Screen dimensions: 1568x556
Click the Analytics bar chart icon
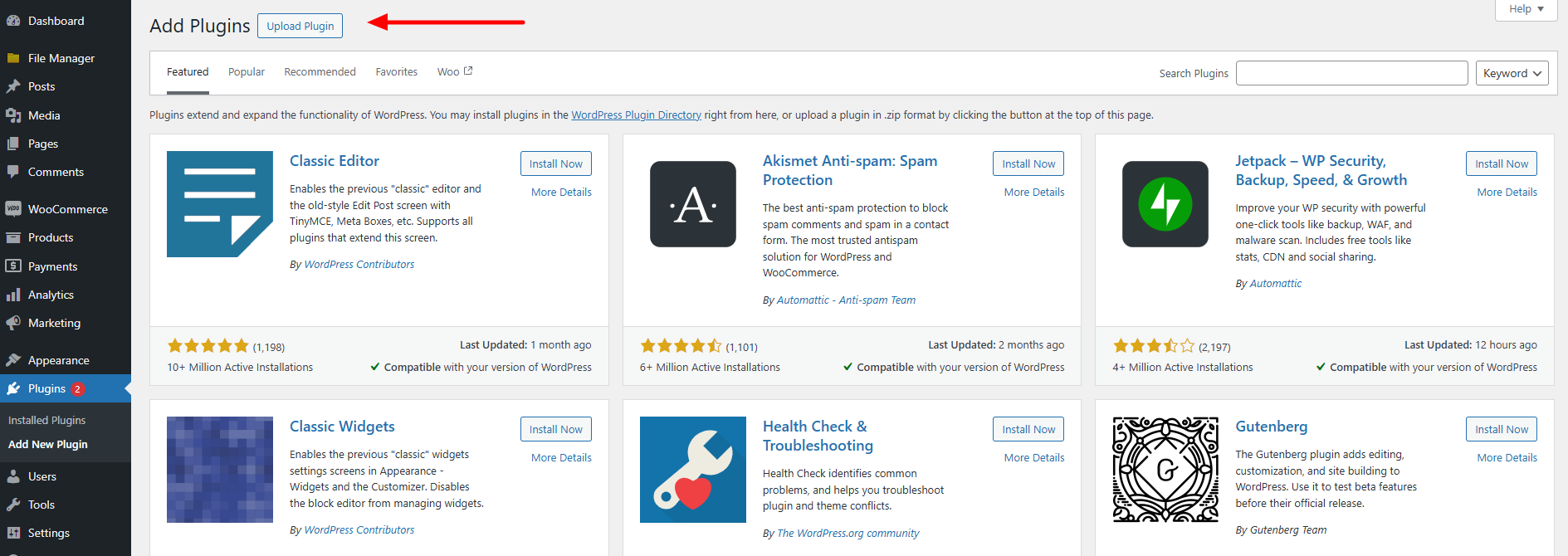pos(13,295)
